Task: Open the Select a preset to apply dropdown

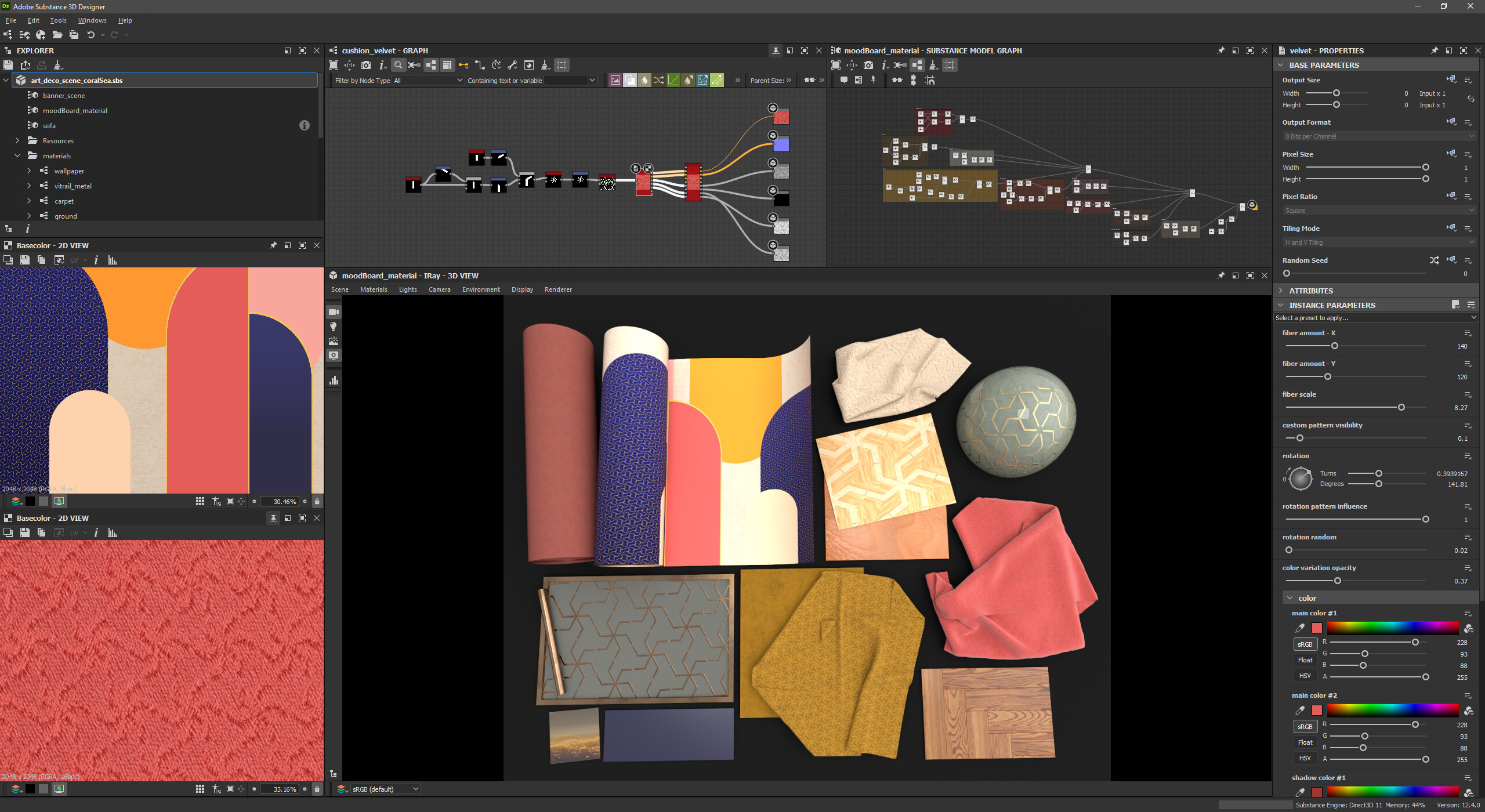Action: coord(1375,317)
